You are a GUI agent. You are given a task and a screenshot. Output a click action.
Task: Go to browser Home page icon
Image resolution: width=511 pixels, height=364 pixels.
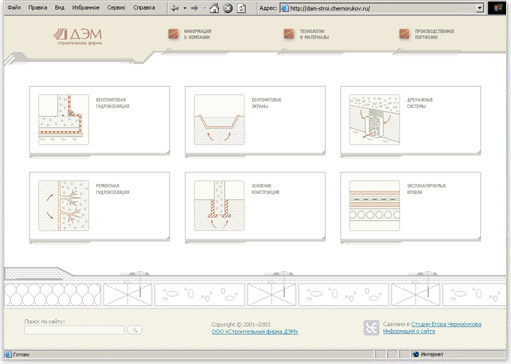(x=214, y=8)
